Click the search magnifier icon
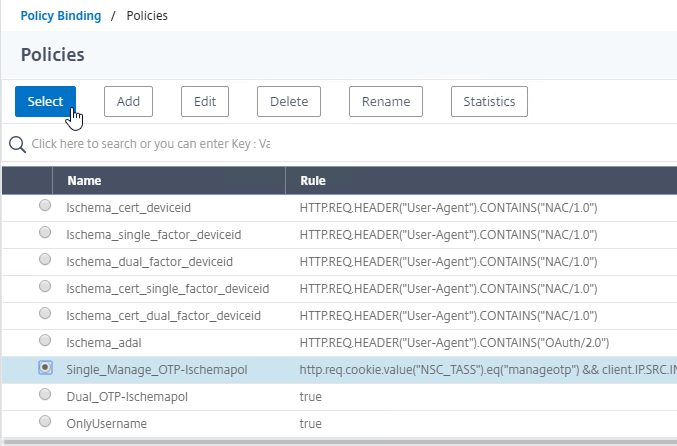Viewport: 677px width, 446px height. (x=17, y=144)
